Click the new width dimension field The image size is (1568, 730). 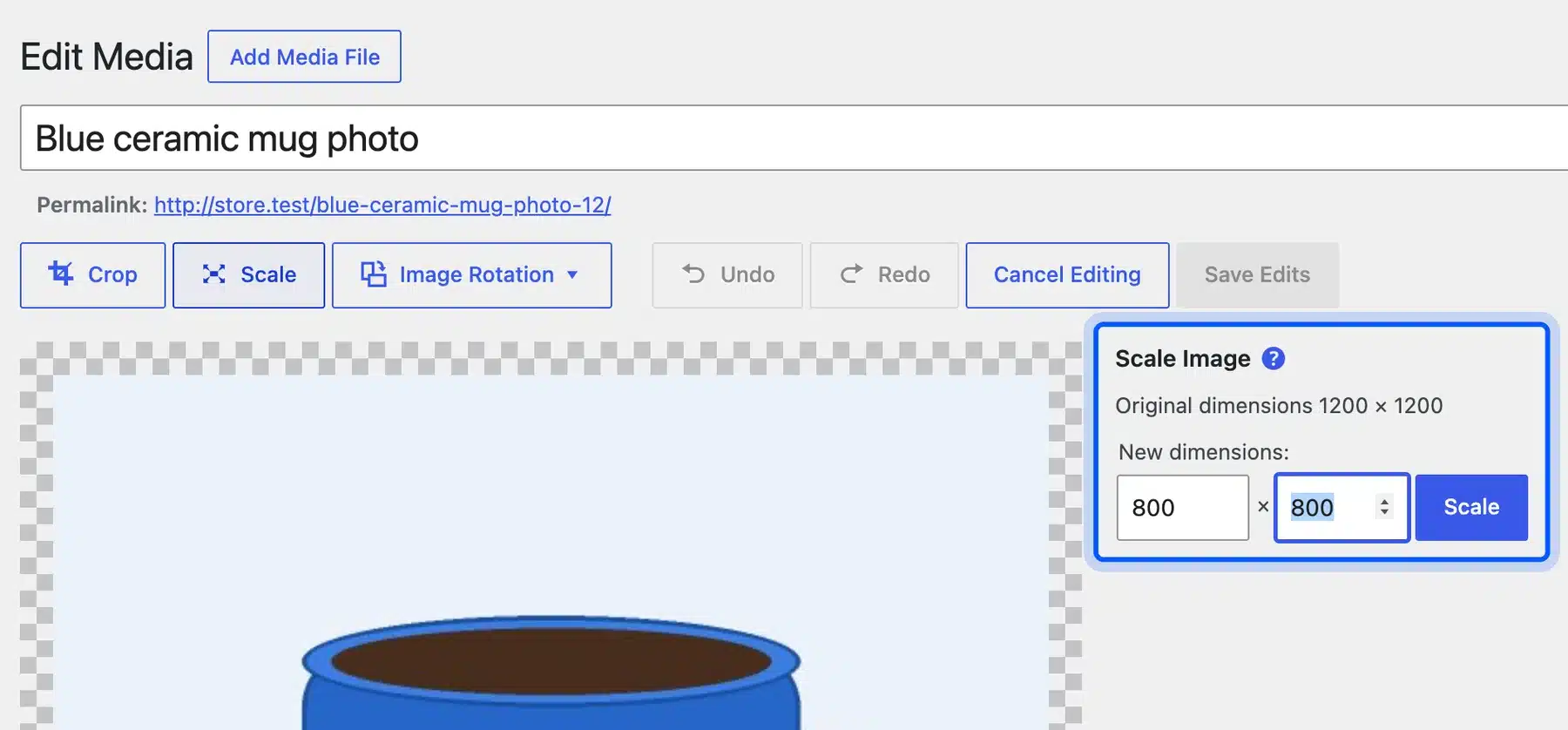point(1183,508)
